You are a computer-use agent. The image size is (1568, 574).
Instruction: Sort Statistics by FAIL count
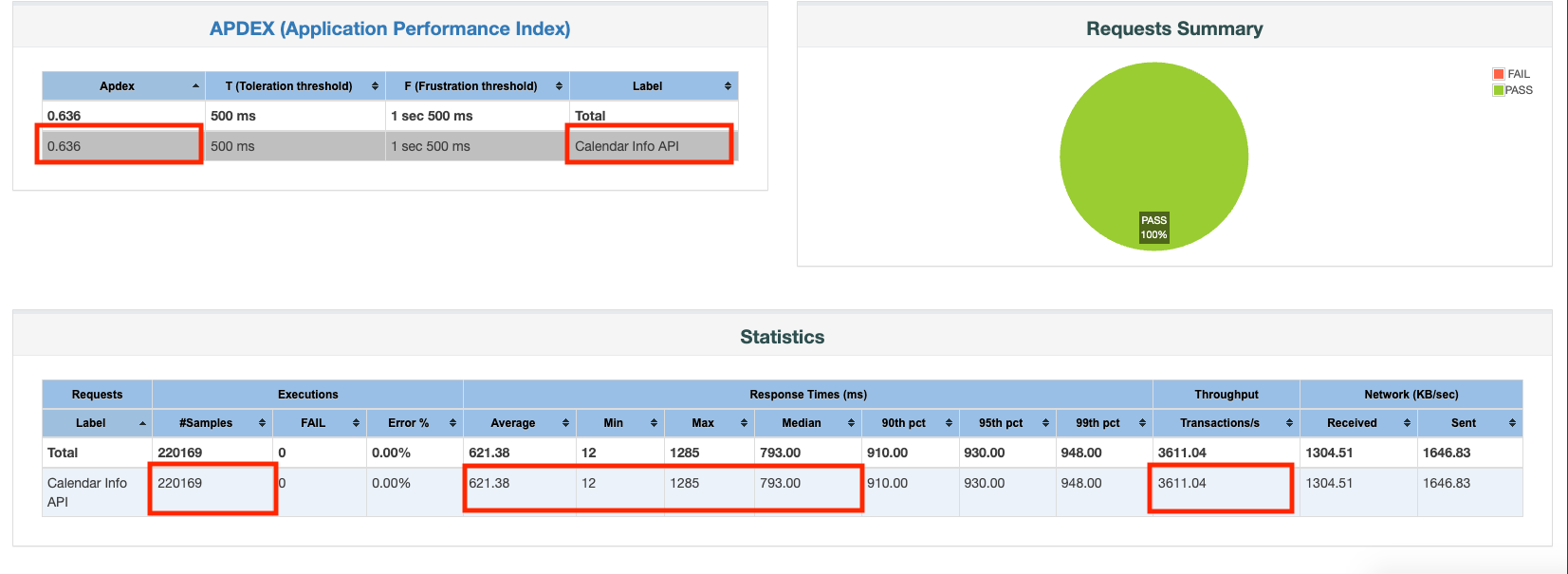click(320, 423)
